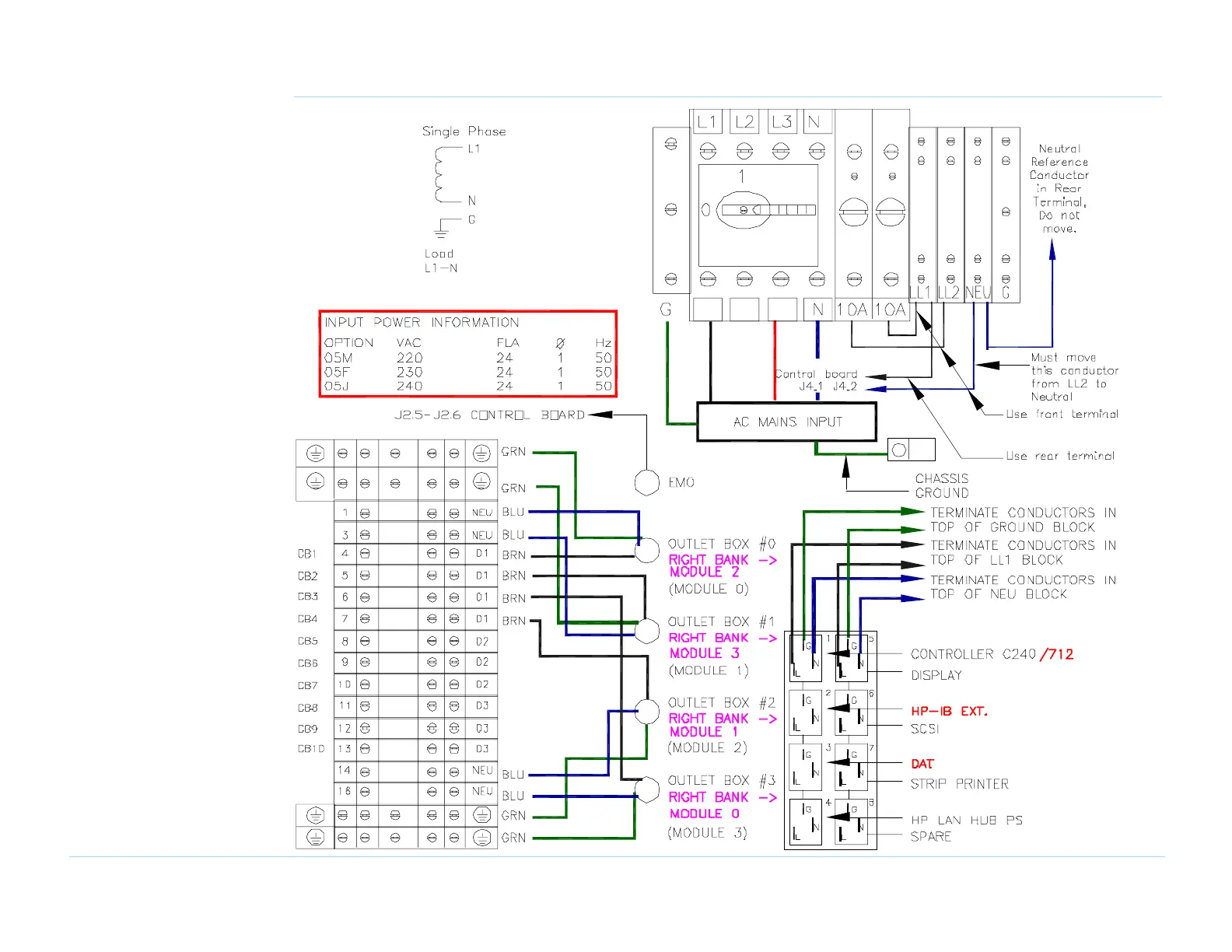Click the 'OUTLET BOX #2' label
The height and width of the screenshot is (952, 1232).
pos(722,702)
